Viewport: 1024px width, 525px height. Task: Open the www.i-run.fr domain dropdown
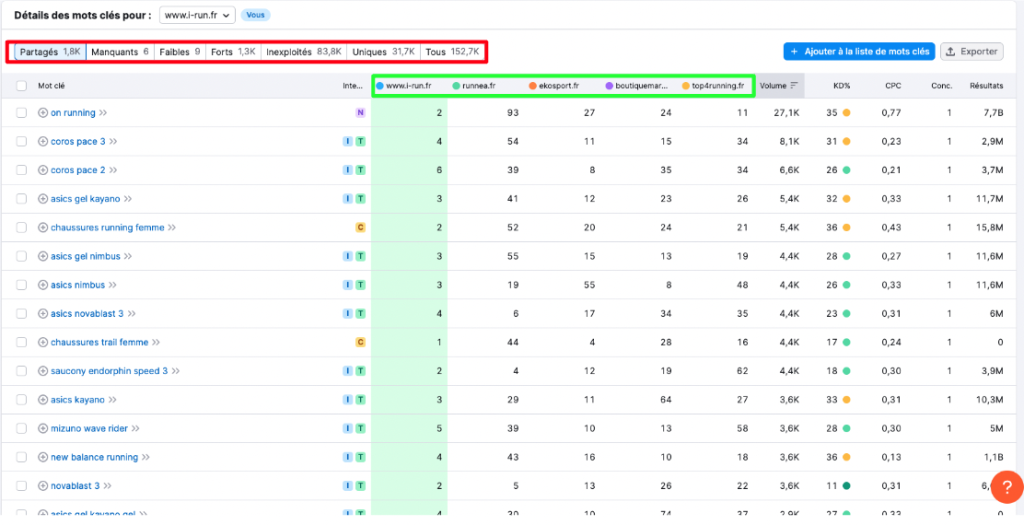[197, 15]
